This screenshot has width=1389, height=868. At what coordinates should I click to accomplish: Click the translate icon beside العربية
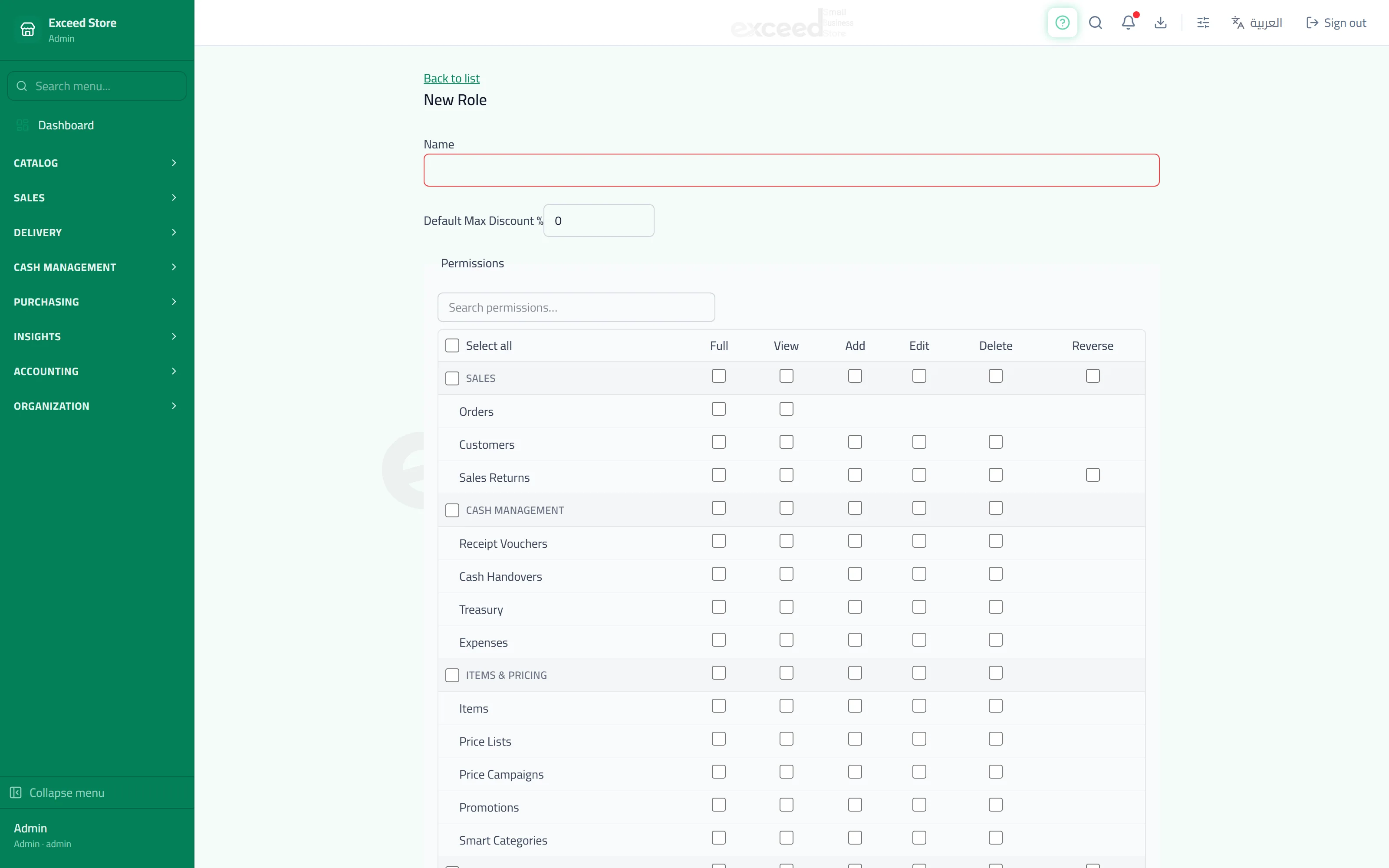click(1238, 23)
